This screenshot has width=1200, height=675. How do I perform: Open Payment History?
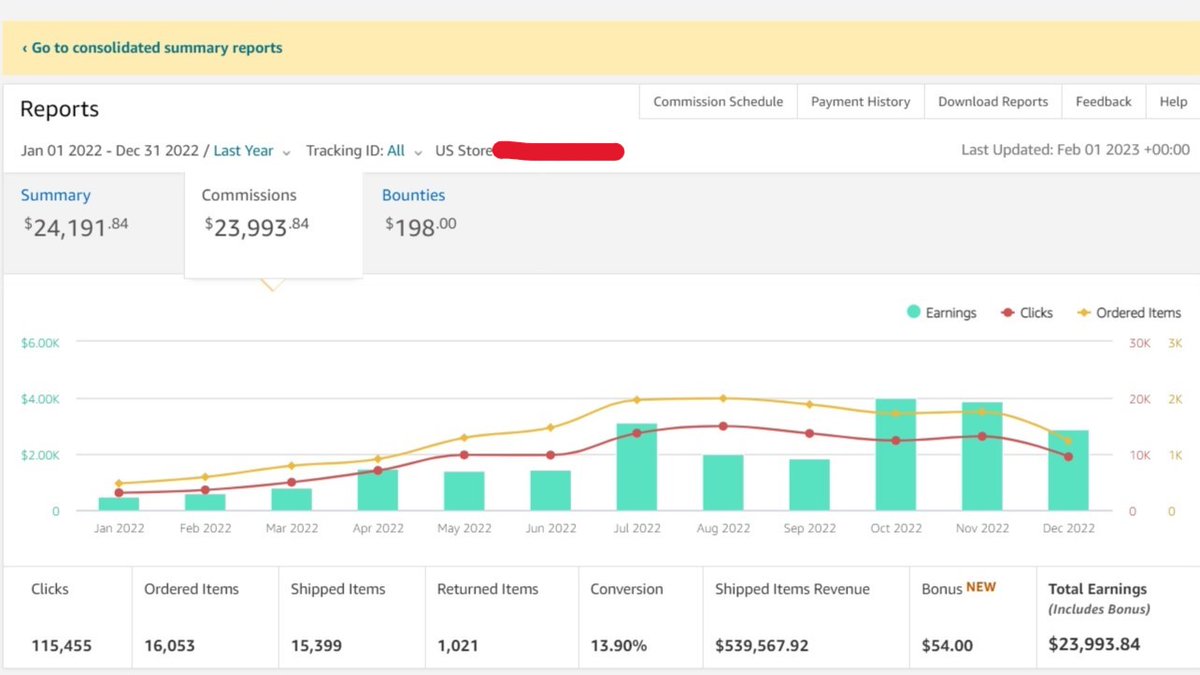860,102
